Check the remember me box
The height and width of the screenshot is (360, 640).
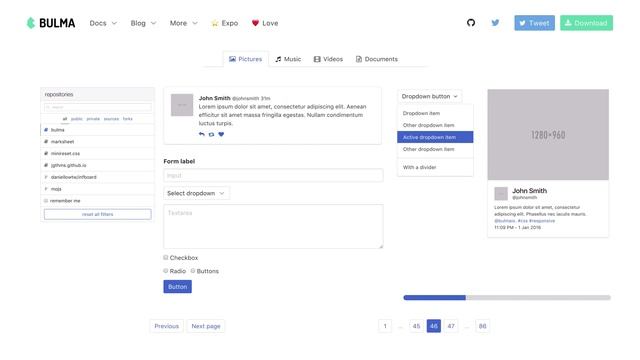pyautogui.click(x=46, y=201)
